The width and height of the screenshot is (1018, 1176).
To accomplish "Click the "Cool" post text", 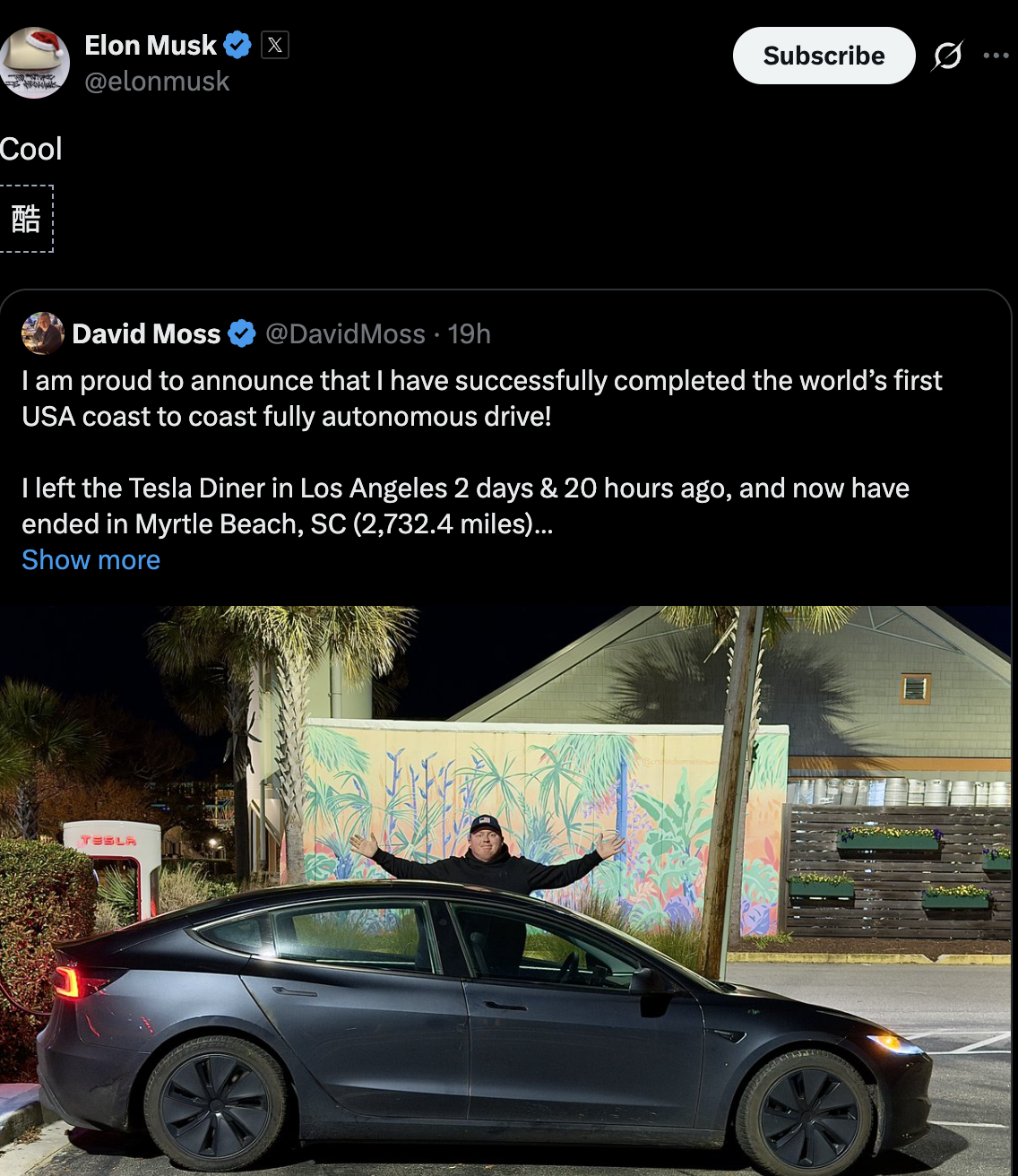I will click(x=31, y=149).
